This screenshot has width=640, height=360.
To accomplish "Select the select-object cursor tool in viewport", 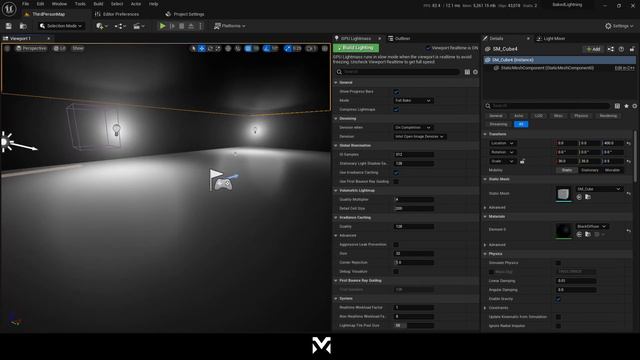I will (x=193, y=48).
